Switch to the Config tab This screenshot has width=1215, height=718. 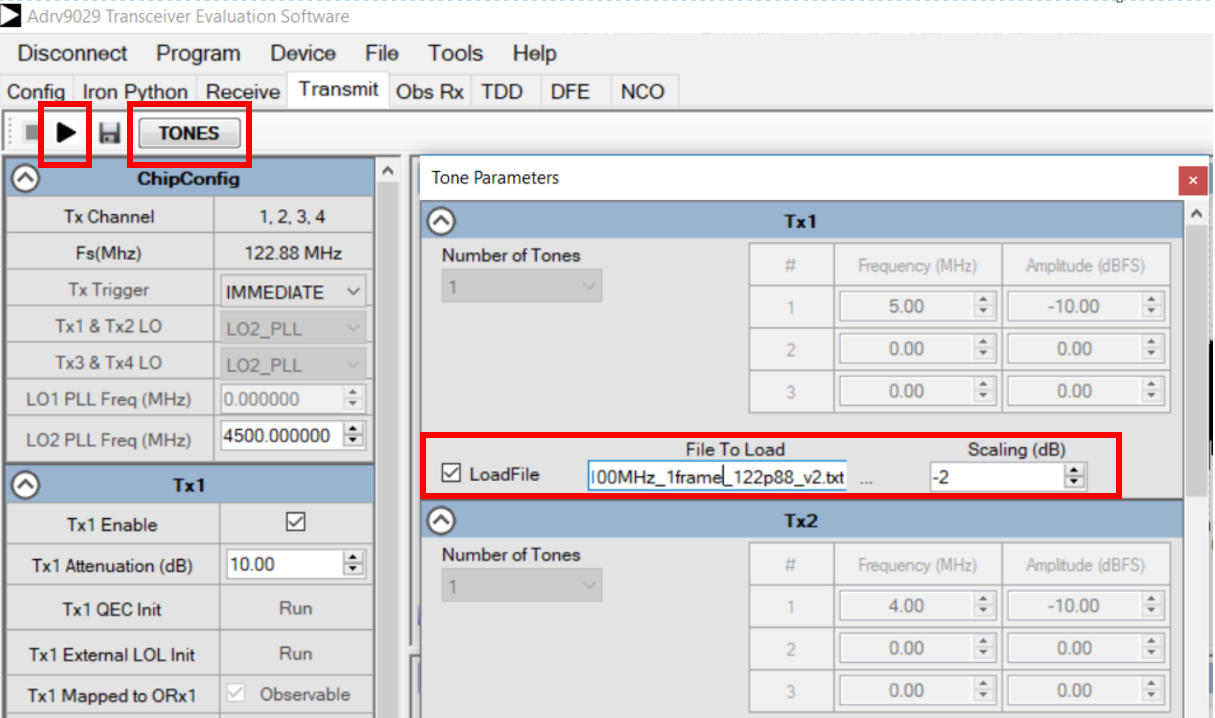coord(36,92)
